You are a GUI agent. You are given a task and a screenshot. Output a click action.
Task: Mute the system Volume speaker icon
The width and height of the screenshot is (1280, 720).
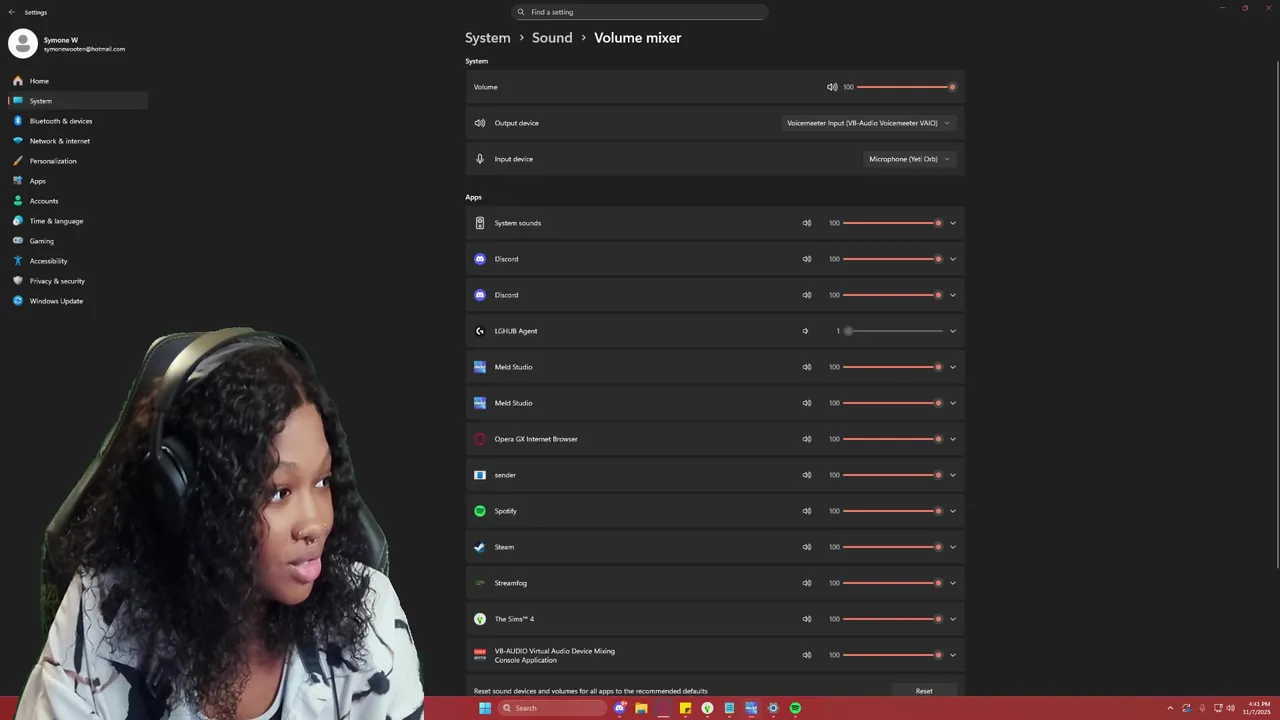tap(832, 87)
